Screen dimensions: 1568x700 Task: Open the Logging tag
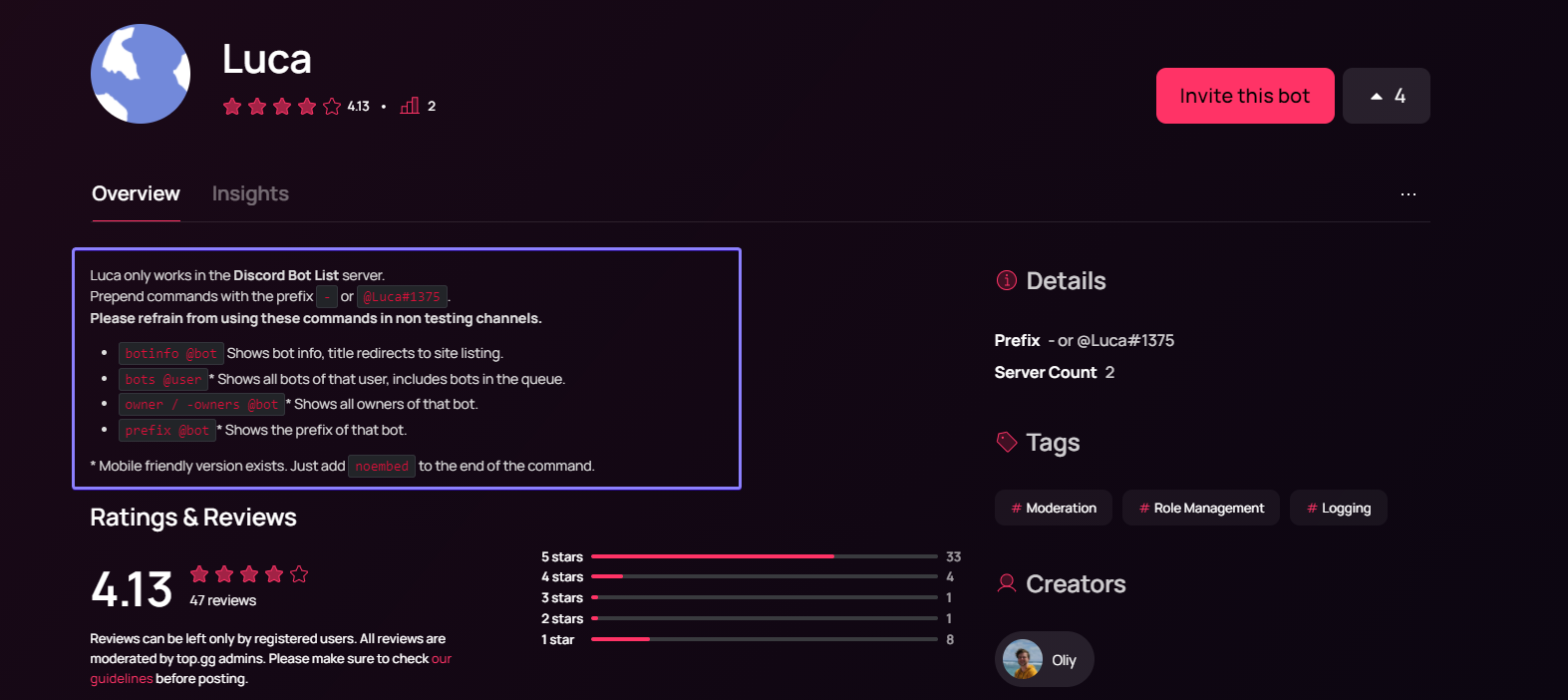coord(1339,508)
